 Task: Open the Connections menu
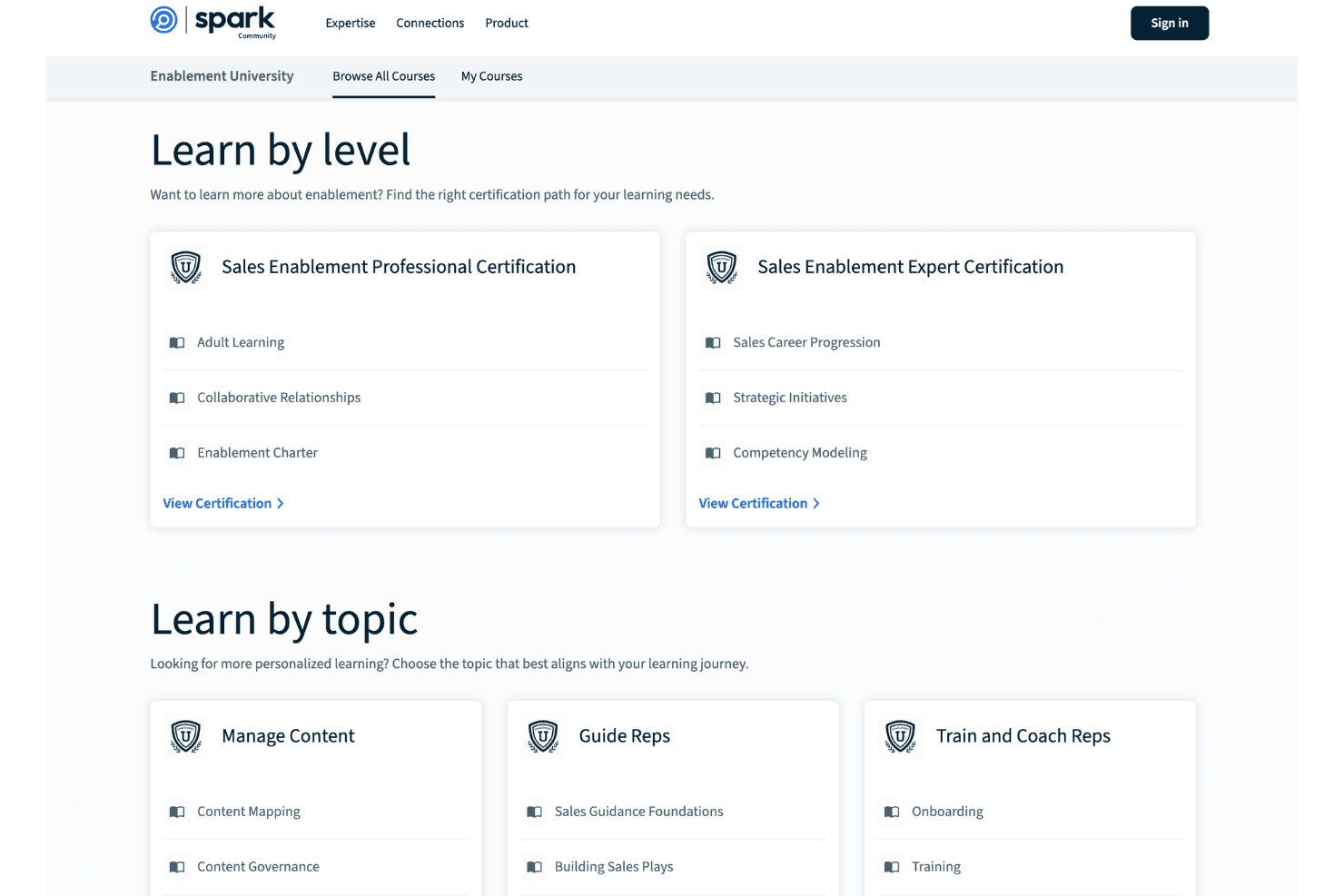pyautogui.click(x=430, y=24)
